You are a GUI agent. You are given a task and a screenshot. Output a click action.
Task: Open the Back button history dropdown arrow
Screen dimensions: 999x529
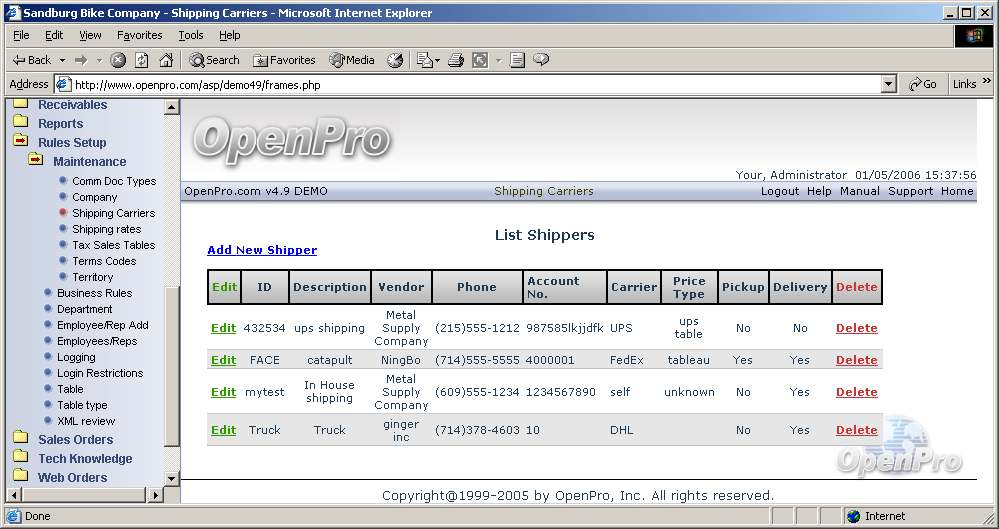tap(62, 60)
